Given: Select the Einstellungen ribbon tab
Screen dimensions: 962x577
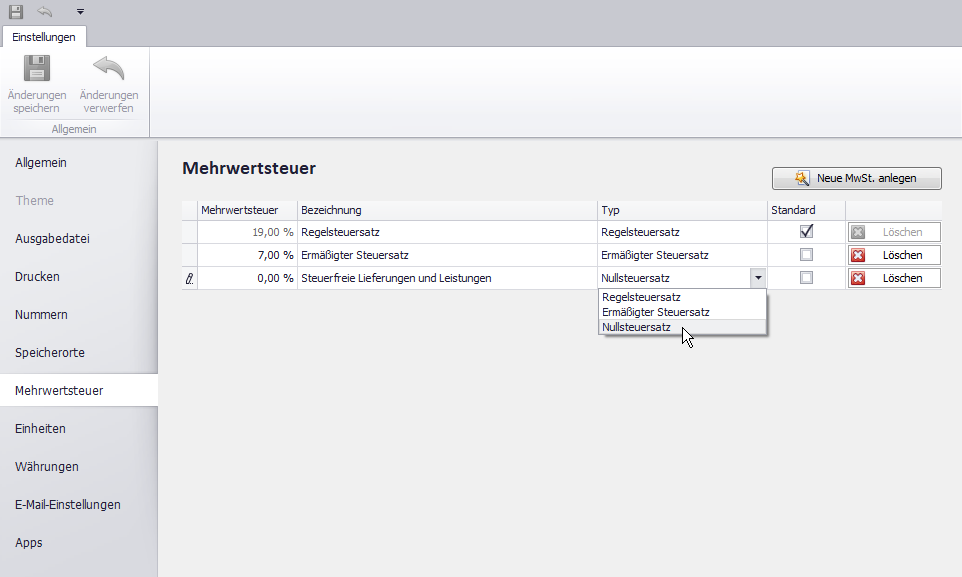Looking at the screenshot, I should point(44,37).
